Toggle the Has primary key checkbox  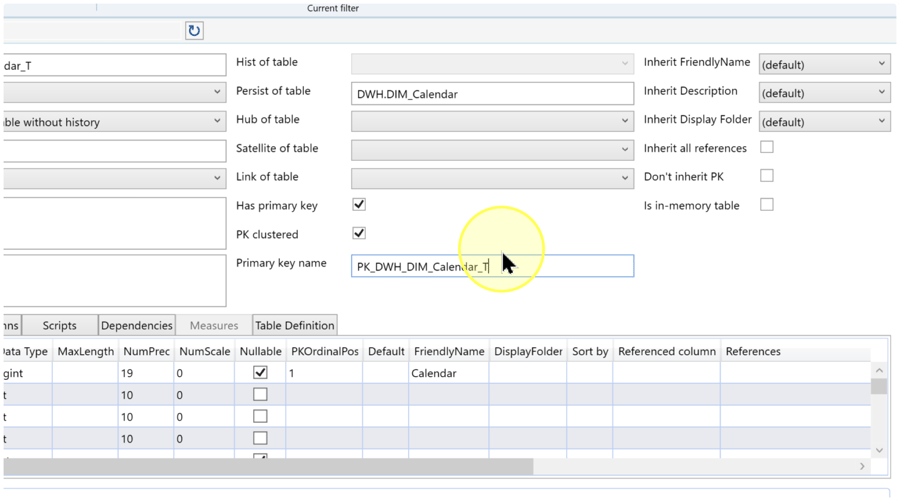[359, 204]
